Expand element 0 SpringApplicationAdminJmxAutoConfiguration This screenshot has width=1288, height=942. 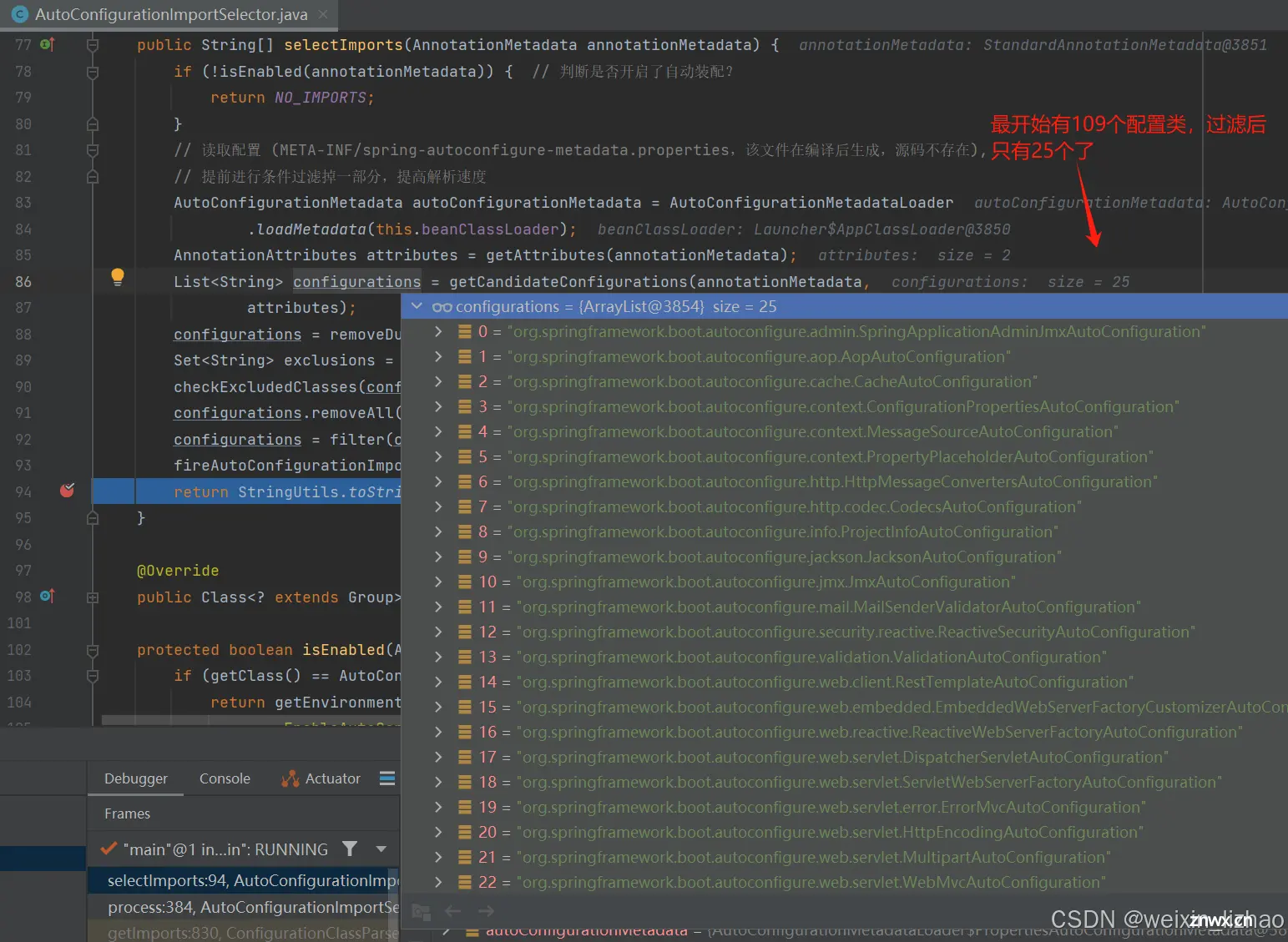click(x=438, y=331)
